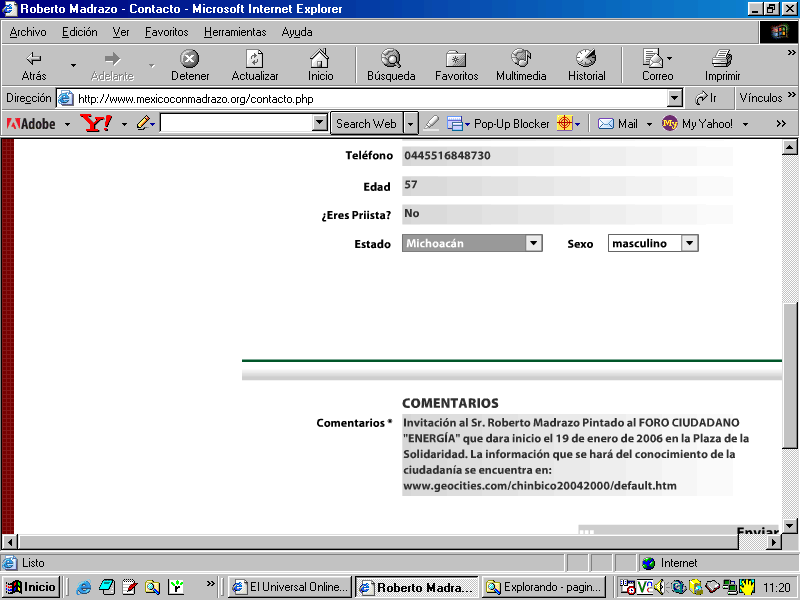Screen dimensions: 800x600
Task: Refresh page with Actualizar icon
Action: point(255,59)
